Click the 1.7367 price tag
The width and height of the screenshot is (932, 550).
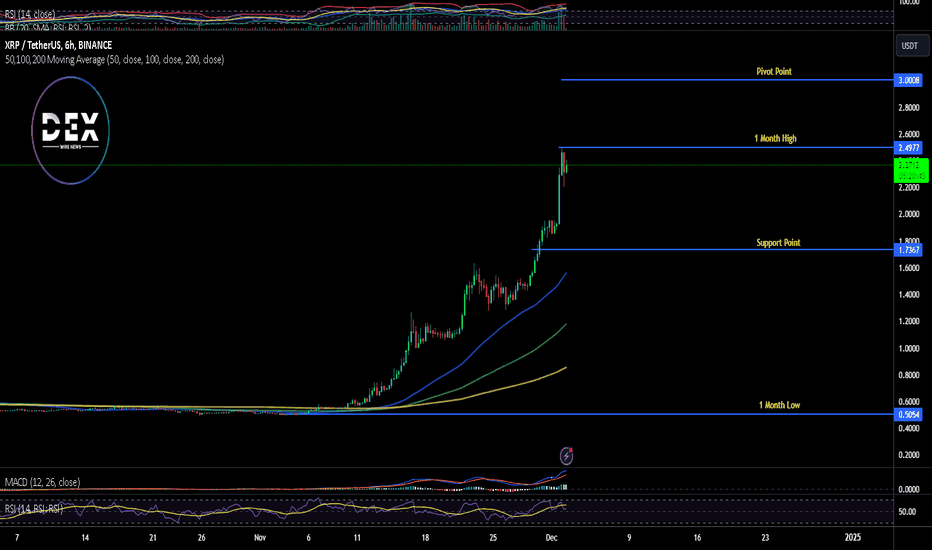(x=908, y=250)
